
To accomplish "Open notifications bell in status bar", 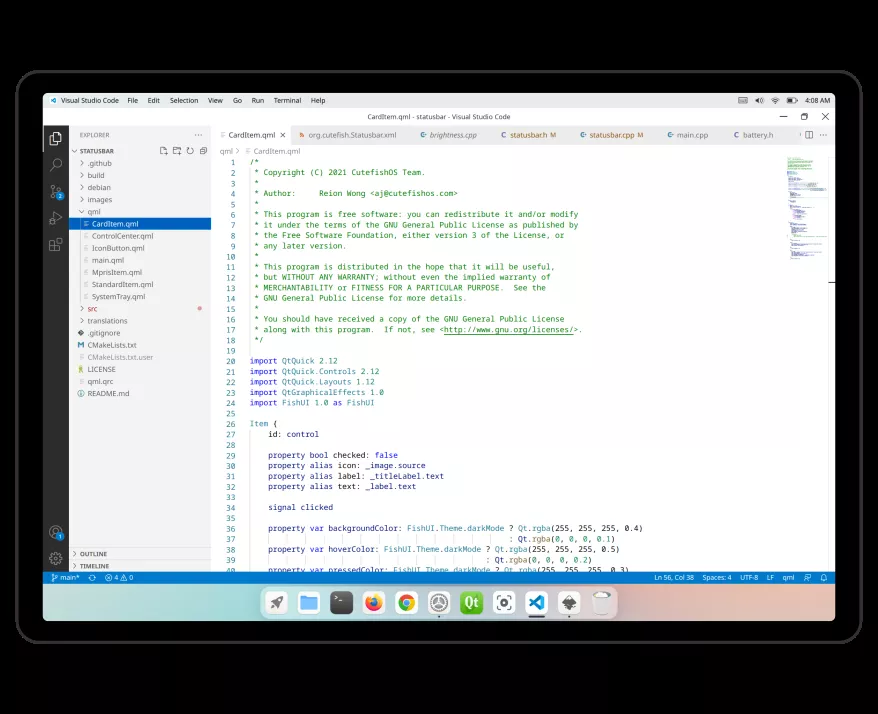I will coord(824,577).
